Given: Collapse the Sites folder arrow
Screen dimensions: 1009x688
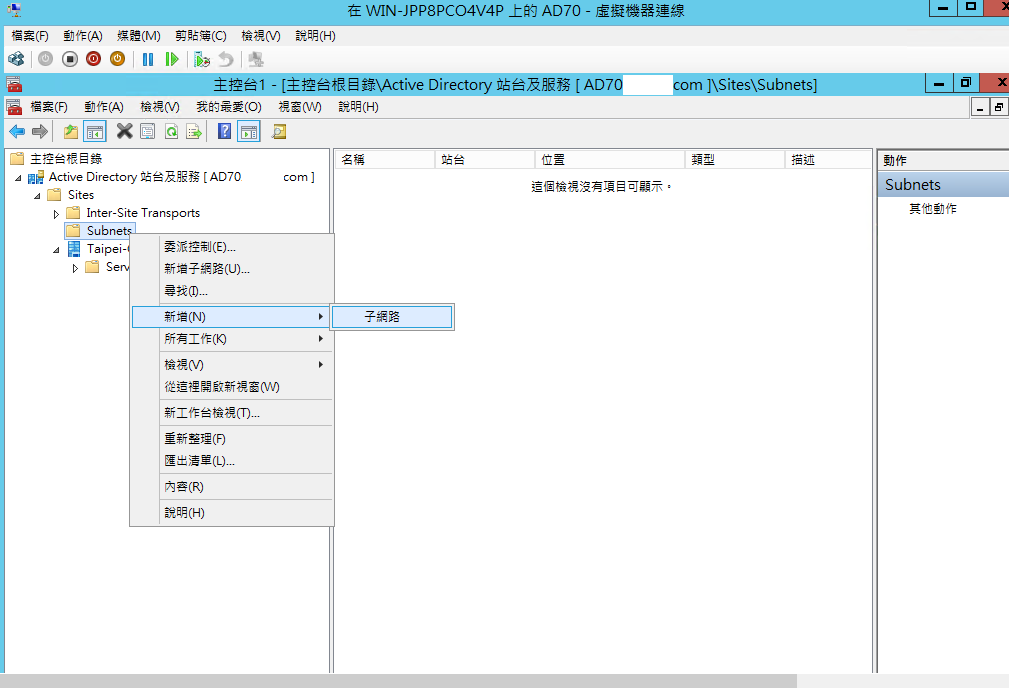Looking at the screenshot, I should (37, 196).
